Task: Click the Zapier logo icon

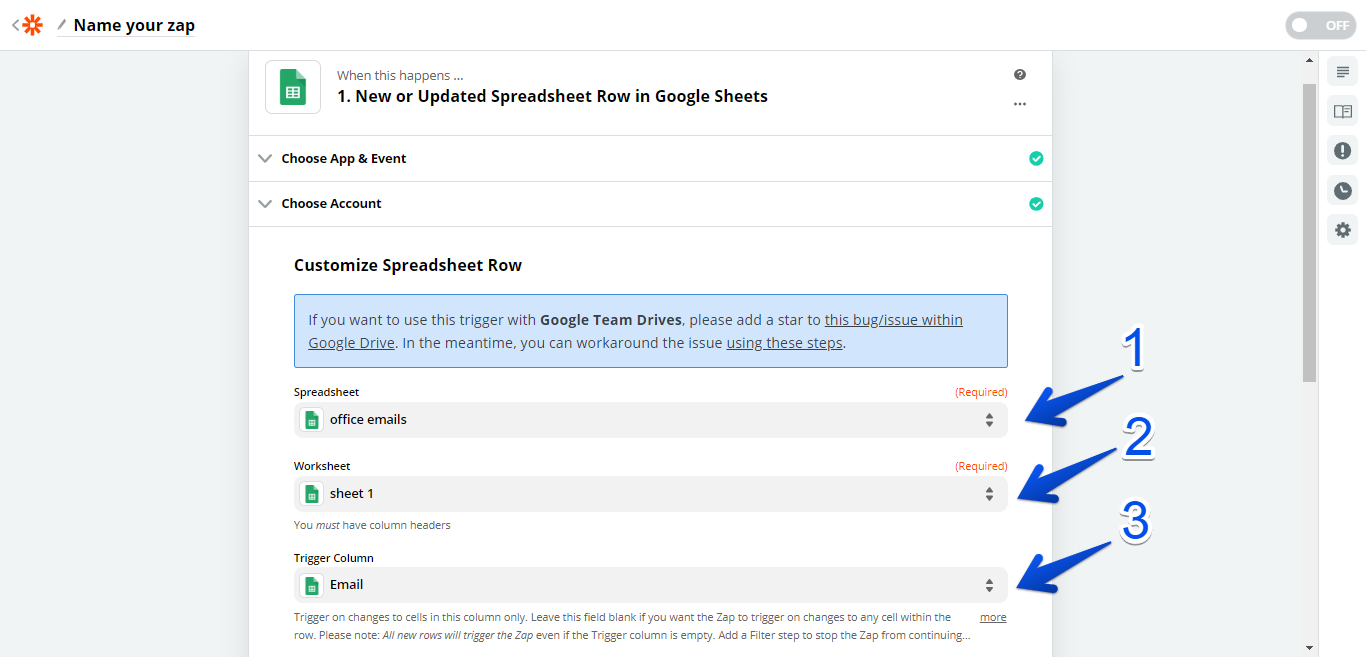Action: click(x=33, y=25)
